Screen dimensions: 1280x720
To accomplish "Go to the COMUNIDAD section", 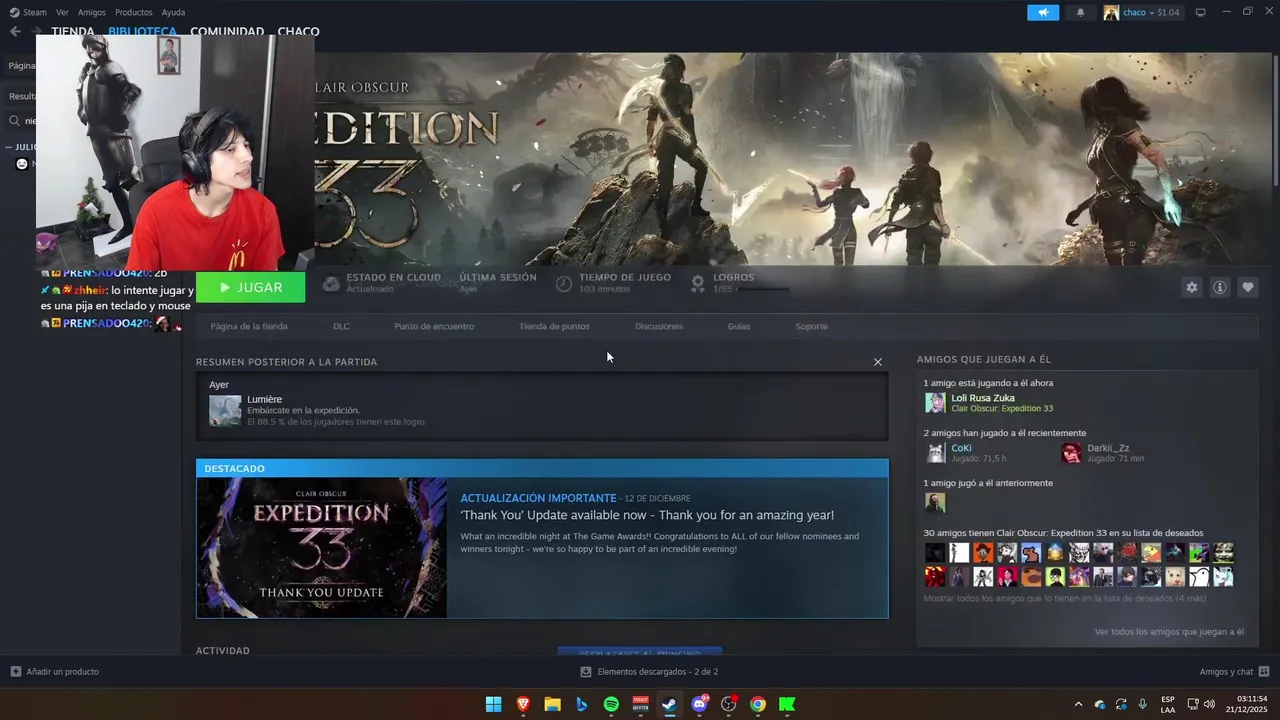I will (x=227, y=32).
